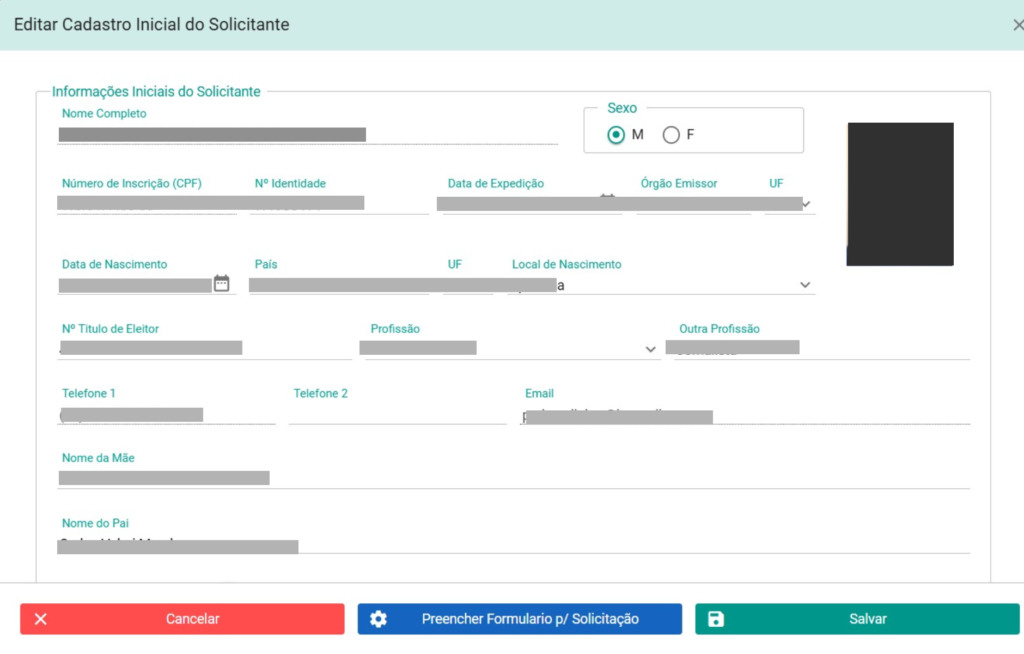Expand the UF dropdown beside Órgão Emissor
This screenshot has height=654, width=1024.
click(x=807, y=204)
